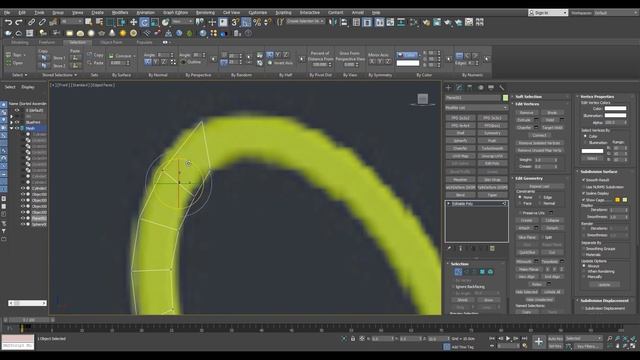Select the Face constraint radio button

tap(520, 203)
